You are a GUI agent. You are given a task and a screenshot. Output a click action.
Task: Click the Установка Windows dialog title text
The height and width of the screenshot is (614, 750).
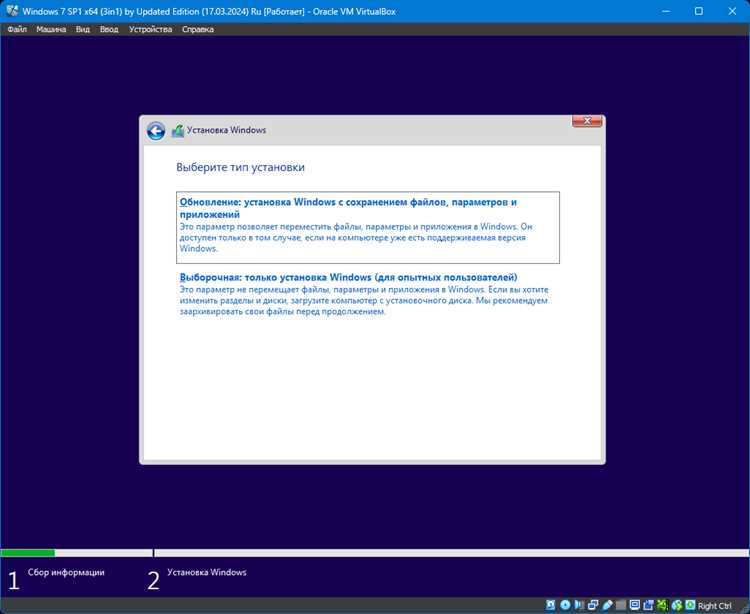(226, 130)
